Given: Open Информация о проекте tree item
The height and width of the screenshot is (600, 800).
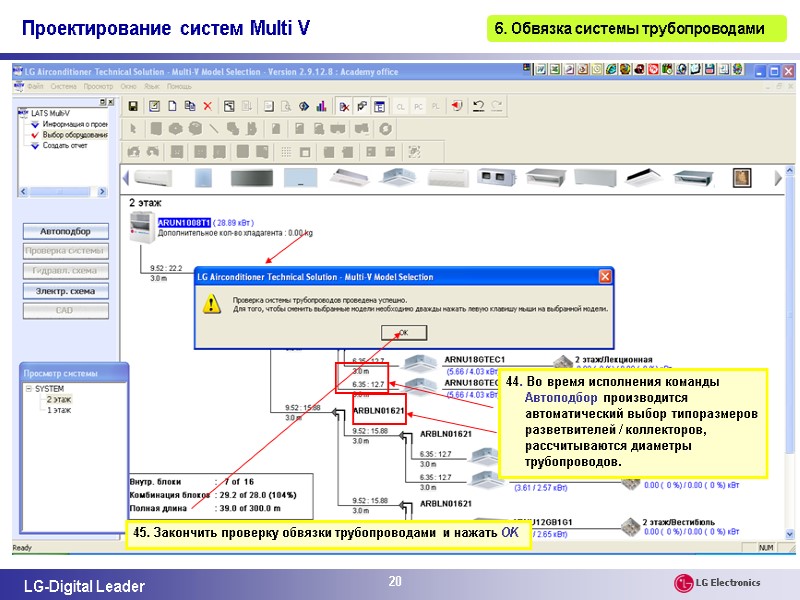Looking at the screenshot, I should [x=74, y=124].
